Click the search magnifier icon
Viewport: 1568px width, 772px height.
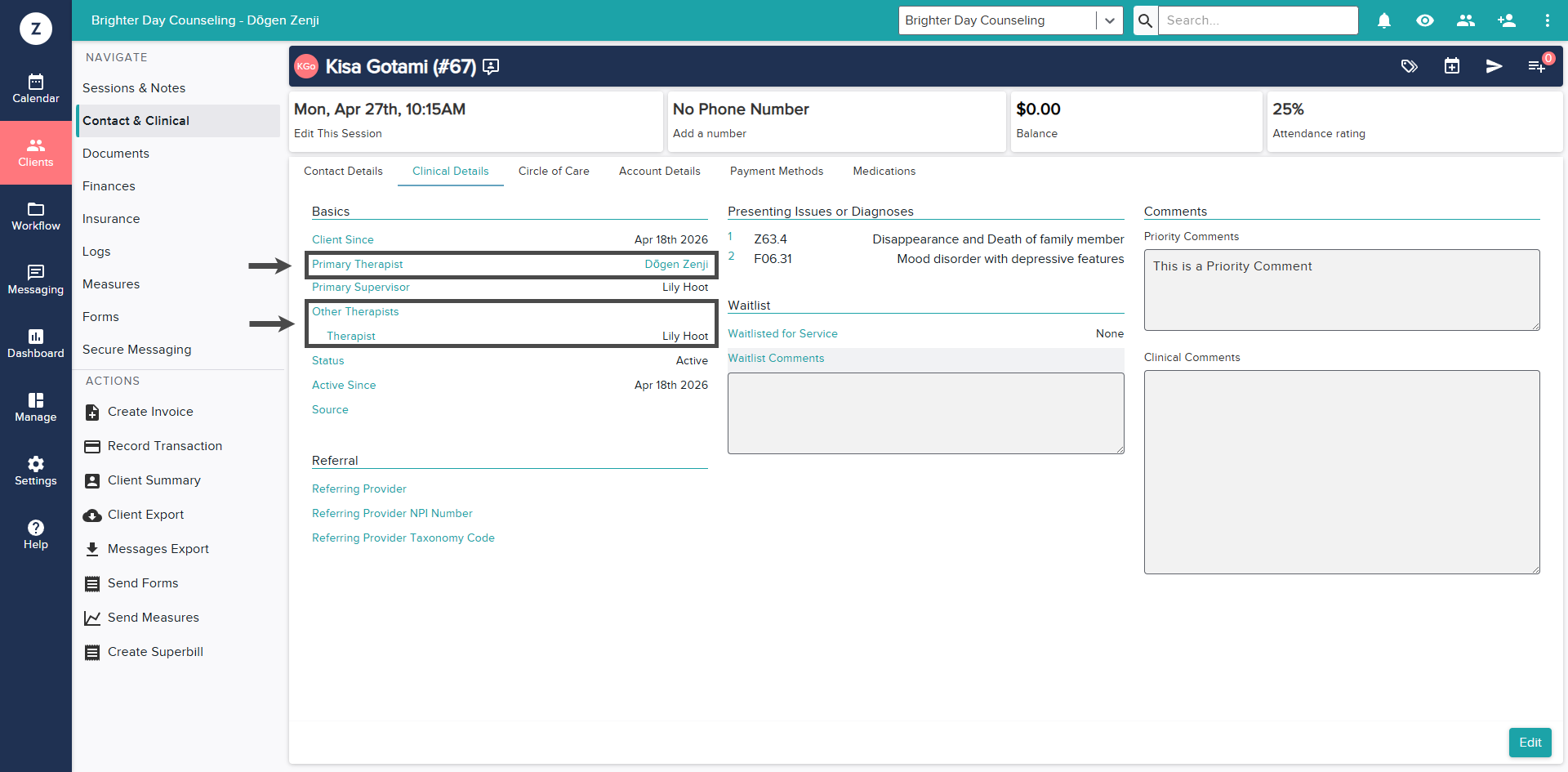1146,20
